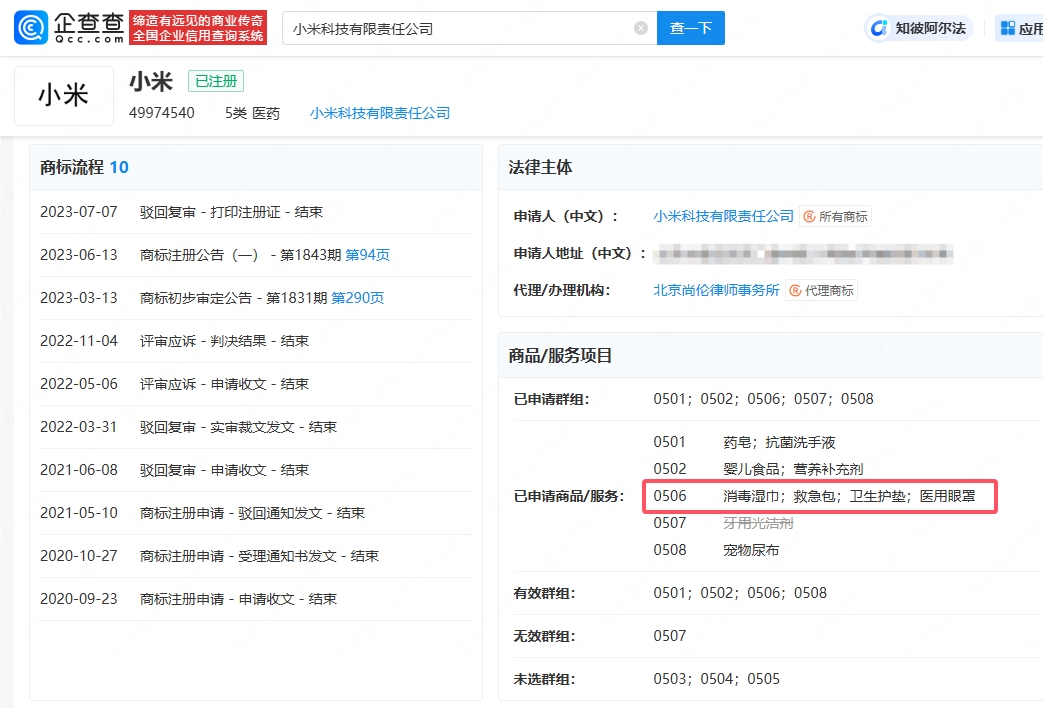
Task: Open the applicant 小米科技有限责任公司 link
Action: point(723,216)
